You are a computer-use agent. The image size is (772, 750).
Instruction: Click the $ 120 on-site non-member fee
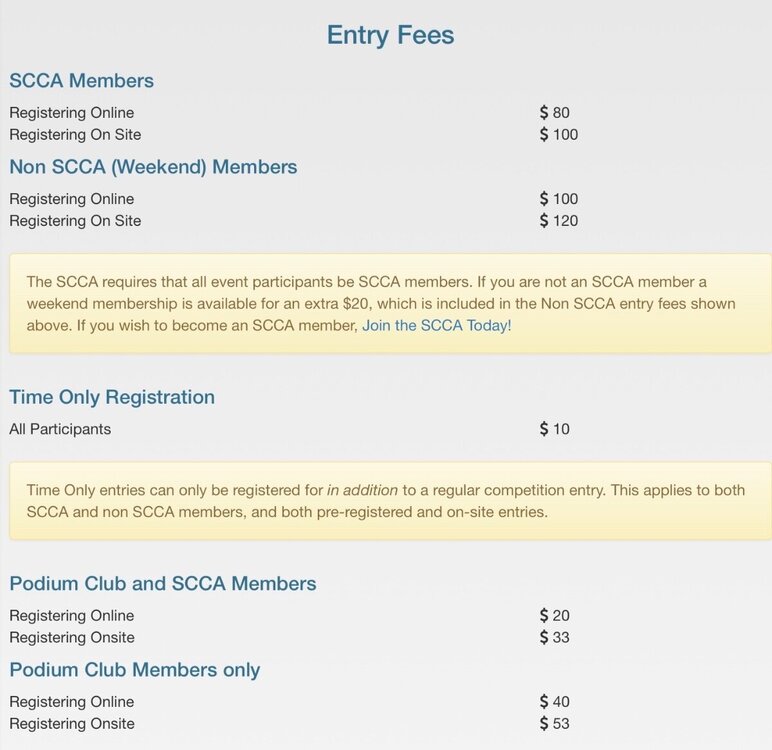point(559,221)
